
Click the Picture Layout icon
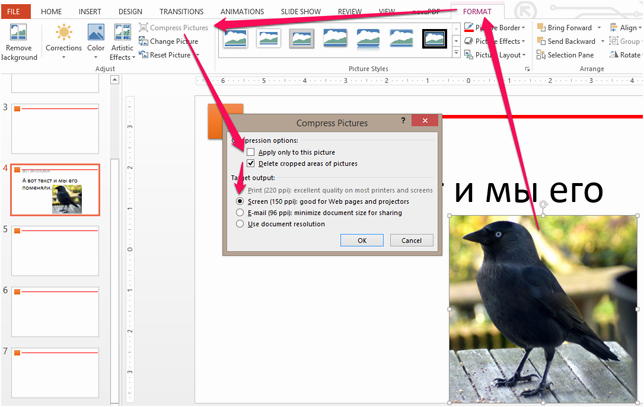[469, 55]
